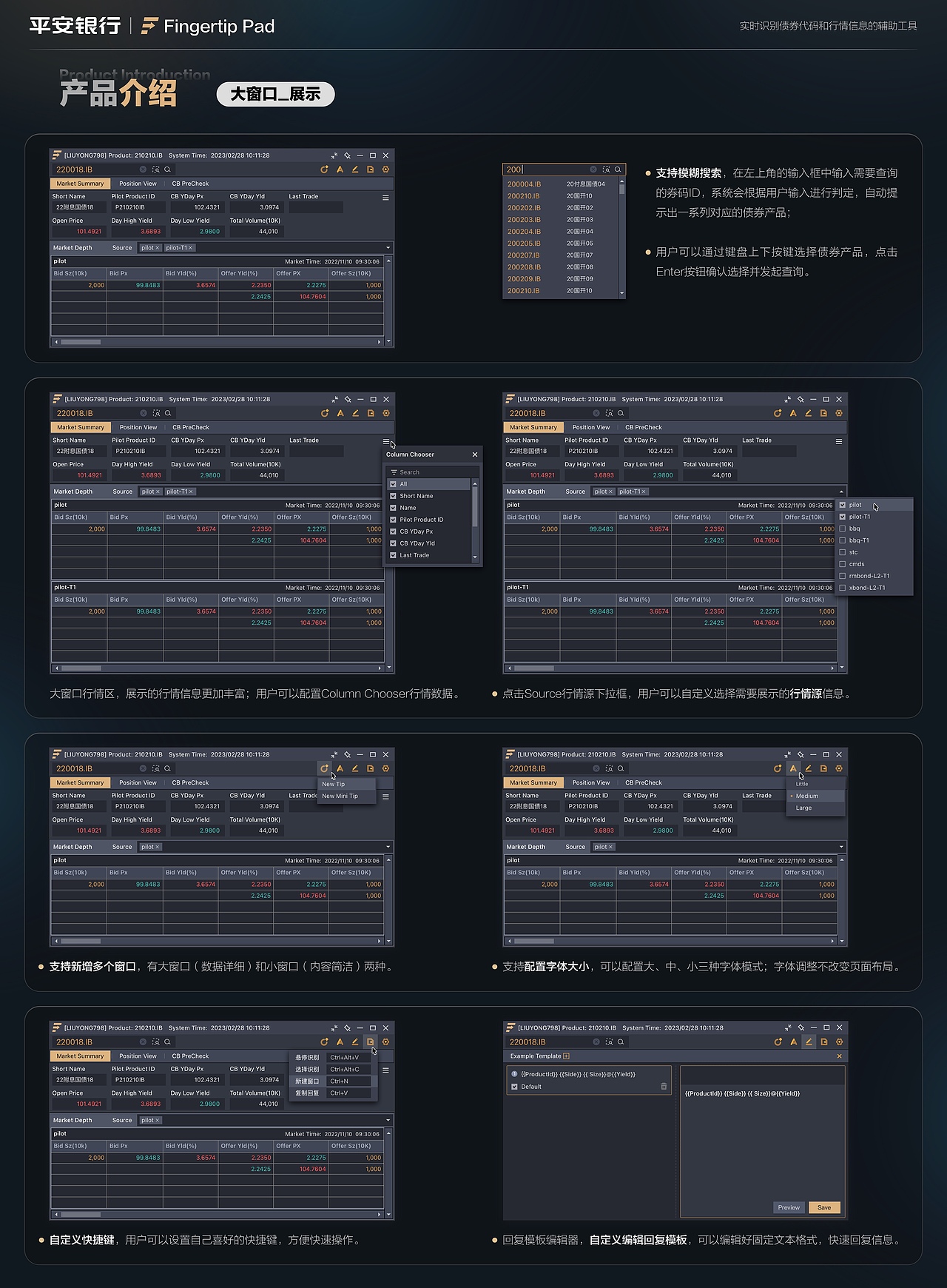Viewport: 947px width, 1288px height.
Task: Click down arrow of suggestion list scrollbar
Action: point(621,293)
